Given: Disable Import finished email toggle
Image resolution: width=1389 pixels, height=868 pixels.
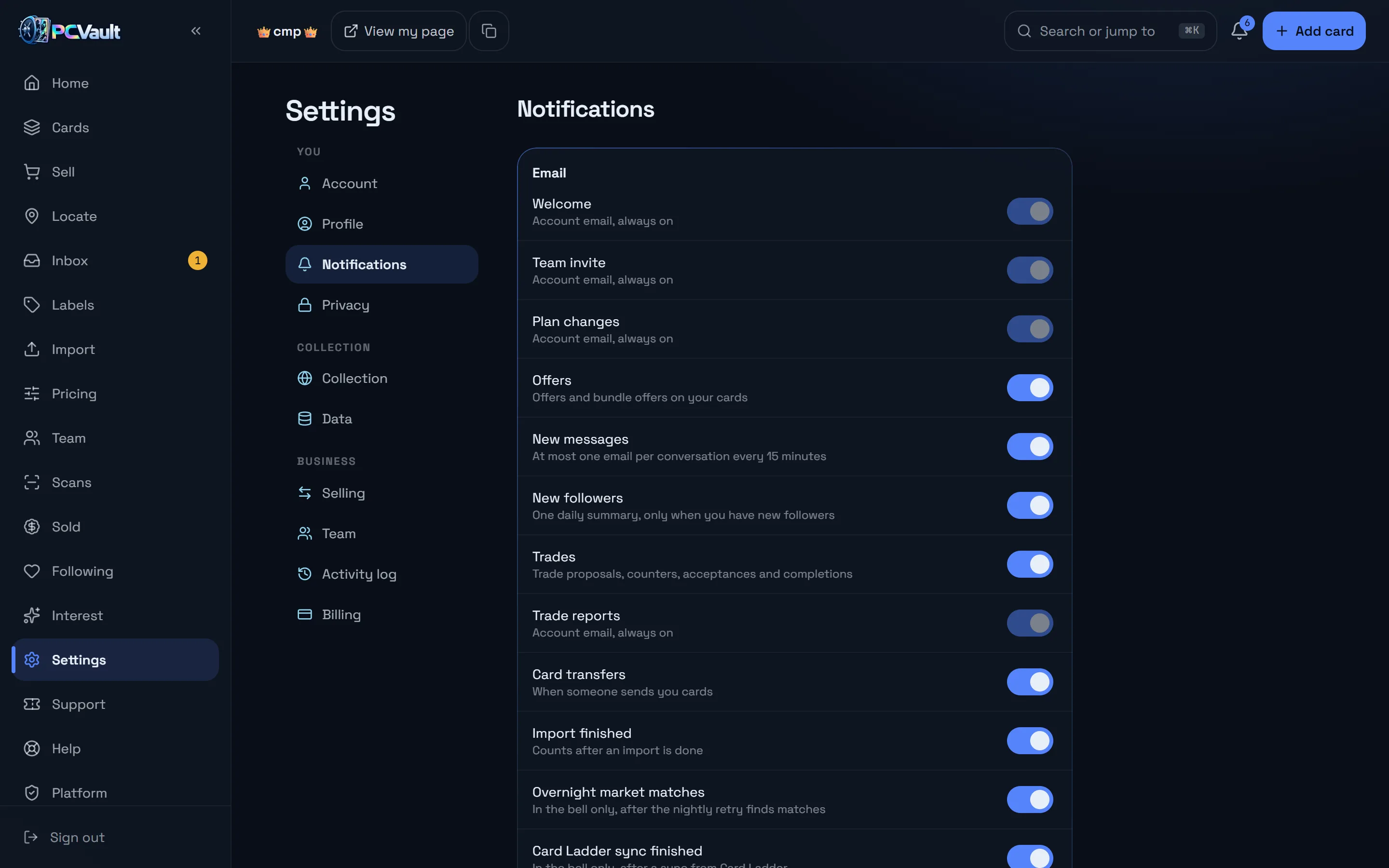Looking at the screenshot, I should tap(1030, 741).
